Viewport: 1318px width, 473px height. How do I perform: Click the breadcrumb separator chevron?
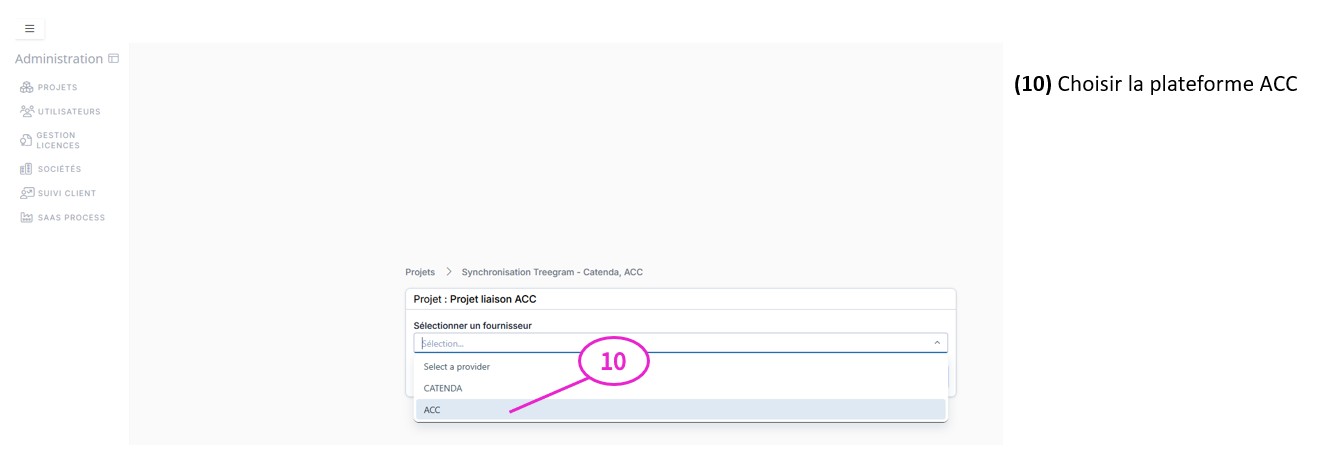point(449,272)
